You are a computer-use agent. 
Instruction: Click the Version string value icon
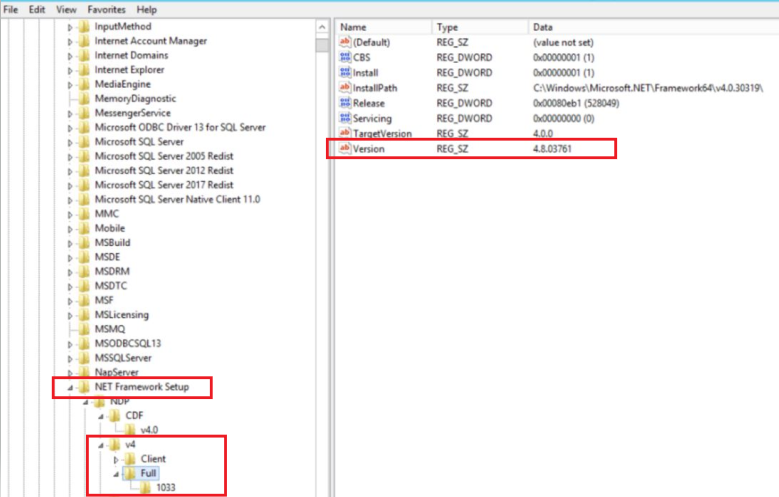(x=346, y=149)
